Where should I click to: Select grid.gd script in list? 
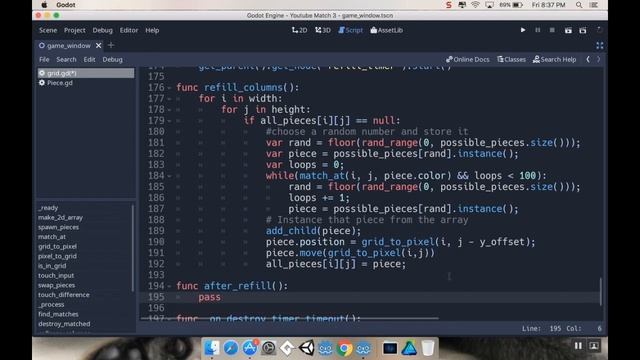tap(86, 73)
